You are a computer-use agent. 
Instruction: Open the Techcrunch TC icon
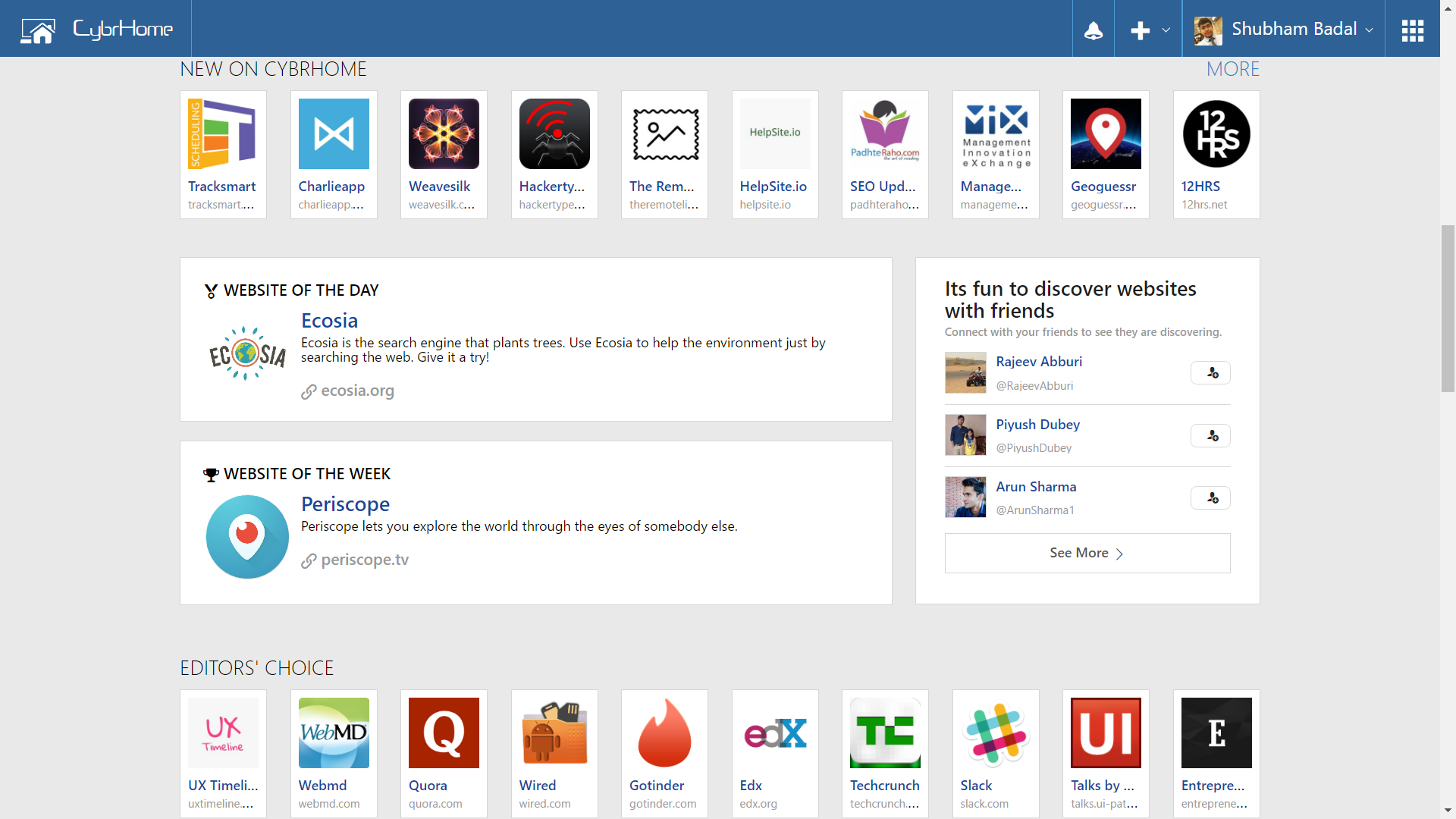885,733
